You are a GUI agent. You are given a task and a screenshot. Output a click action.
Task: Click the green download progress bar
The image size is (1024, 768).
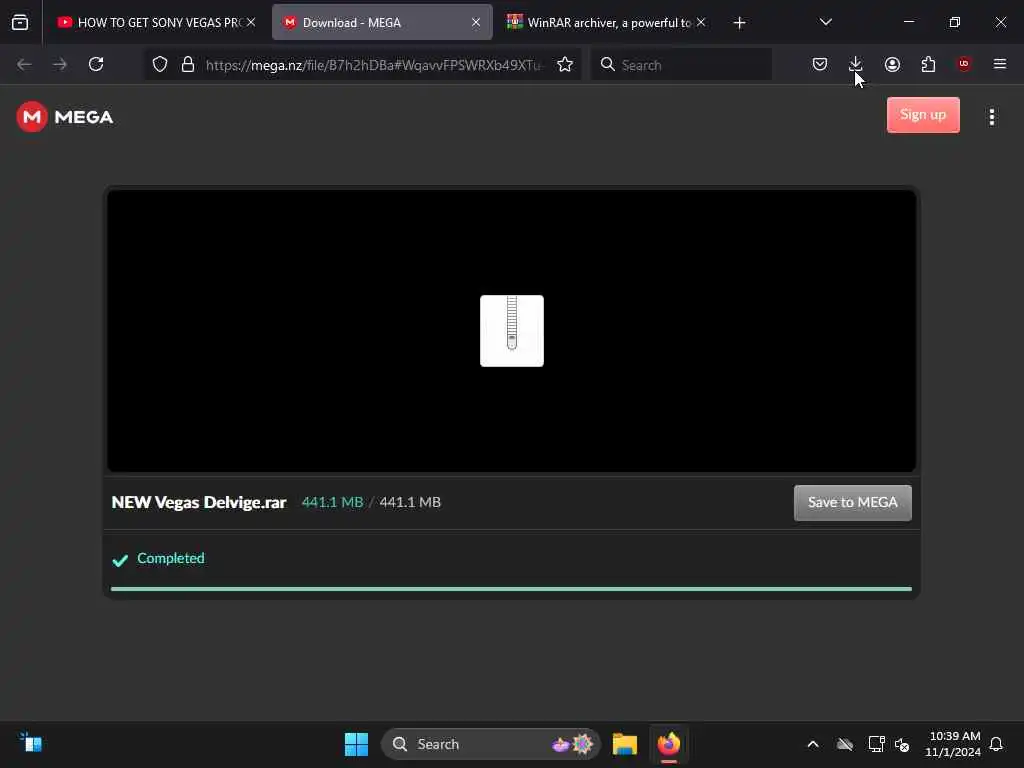tap(511, 589)
